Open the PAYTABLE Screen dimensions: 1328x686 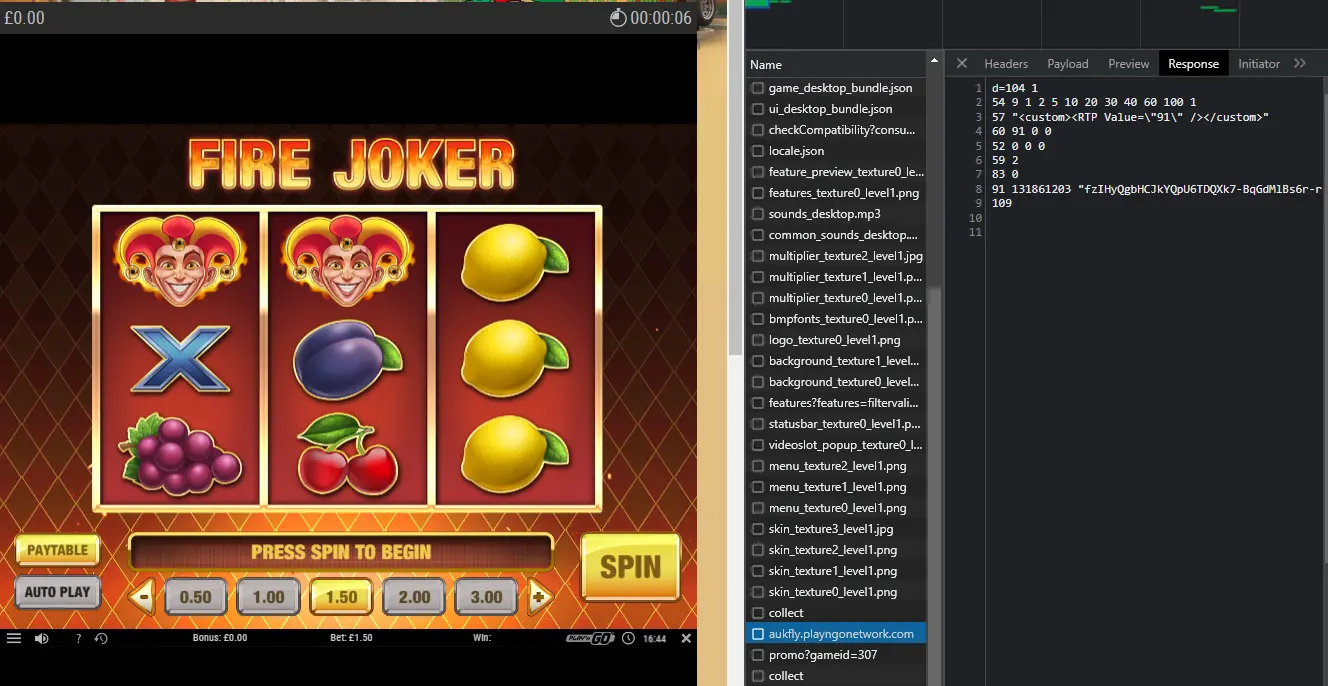pos(58,550)
